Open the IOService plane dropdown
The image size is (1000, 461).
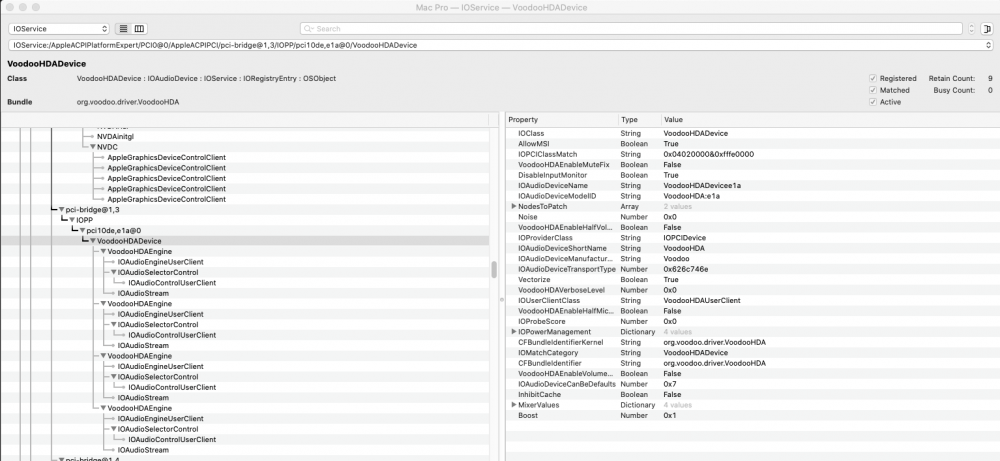pos(59,29)
